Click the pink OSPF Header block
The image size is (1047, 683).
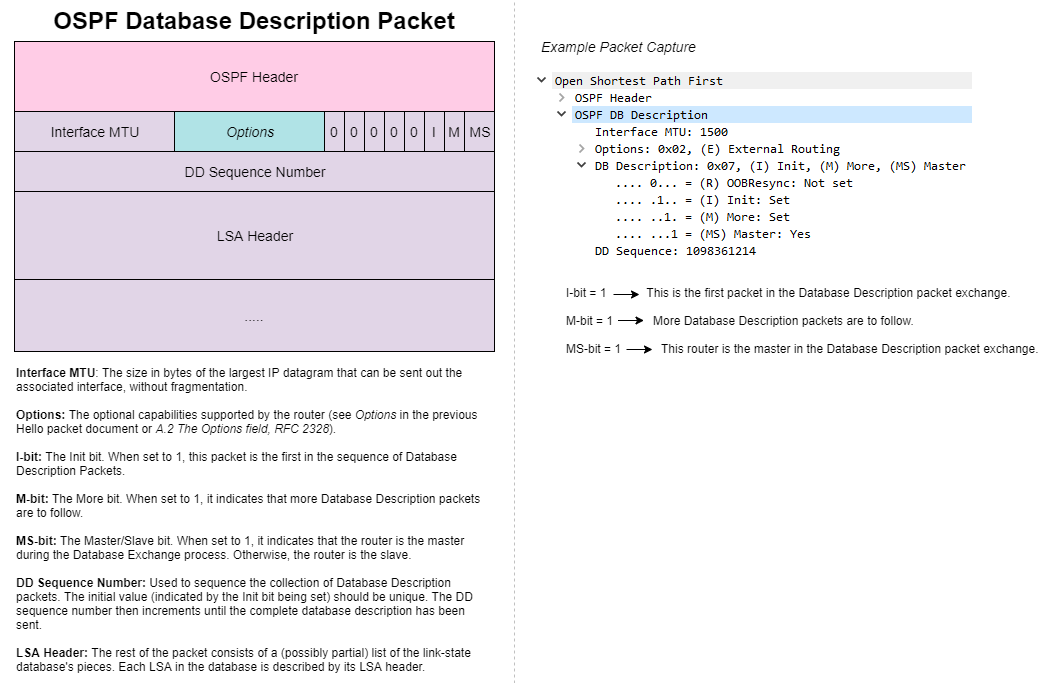pyautogui.click(x=253, y=76)
